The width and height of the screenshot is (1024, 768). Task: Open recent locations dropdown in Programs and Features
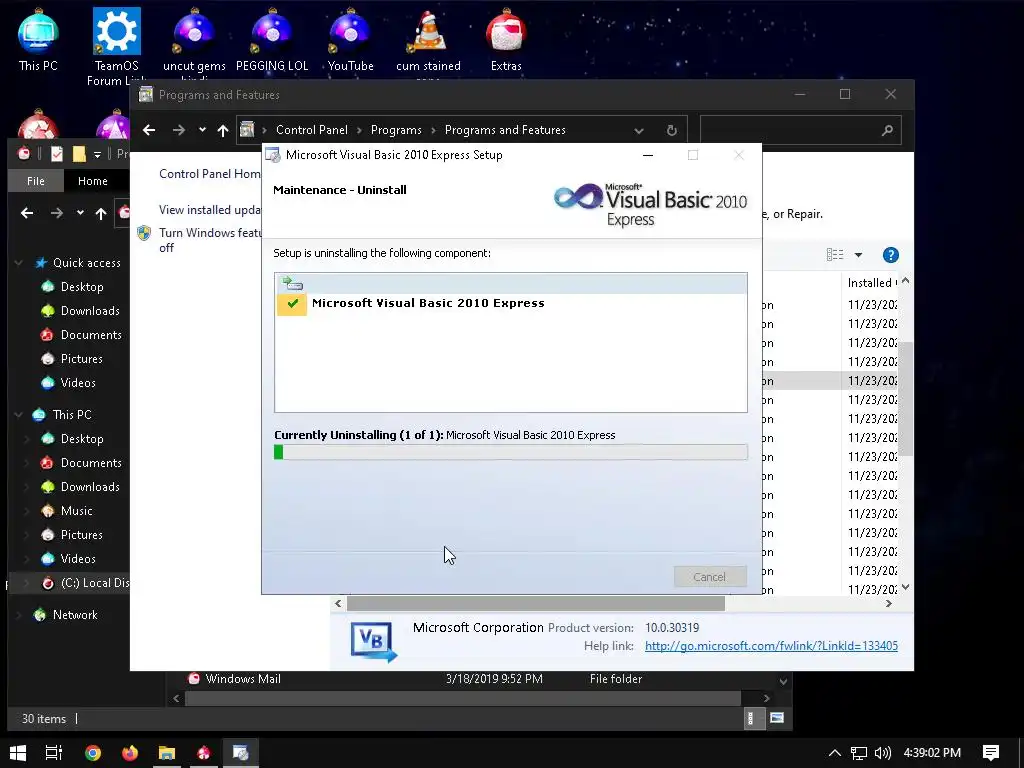coord(202,130)
